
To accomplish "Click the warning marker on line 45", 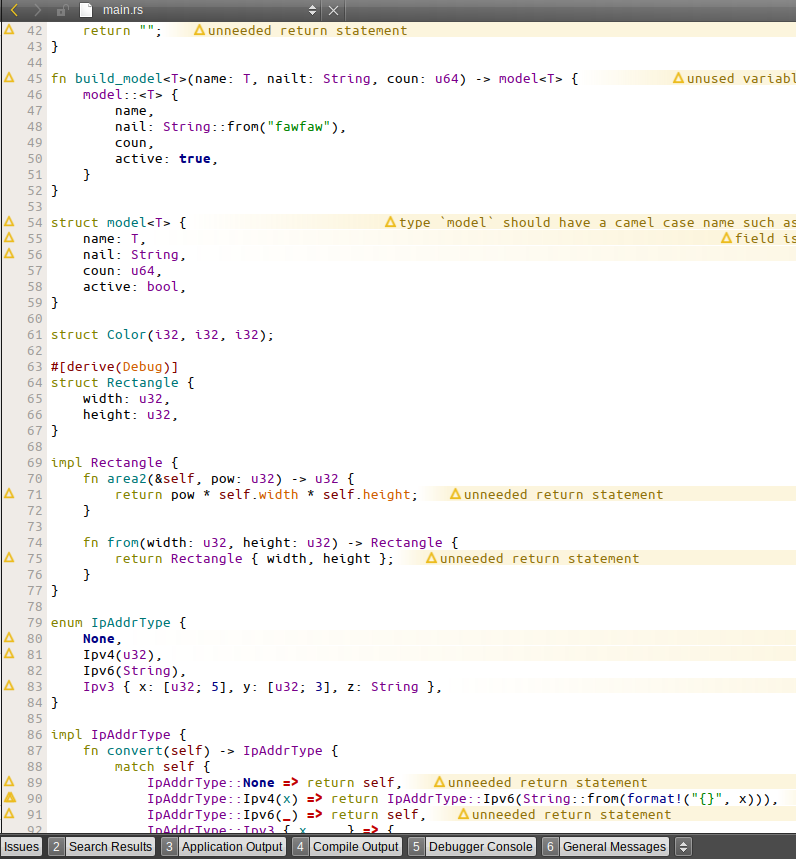I will pos(9,78).
